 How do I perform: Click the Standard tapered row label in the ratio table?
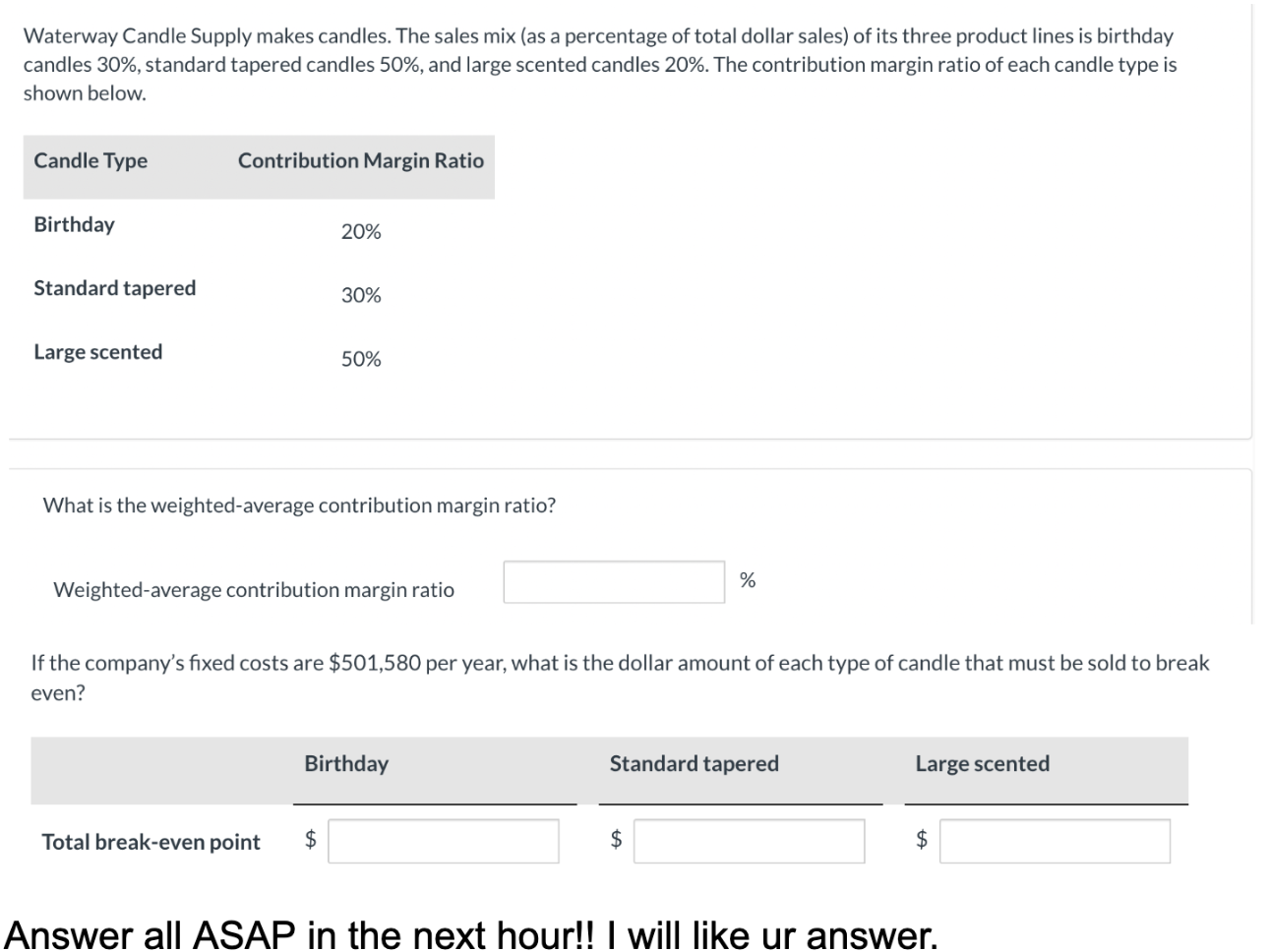[115, 288]
